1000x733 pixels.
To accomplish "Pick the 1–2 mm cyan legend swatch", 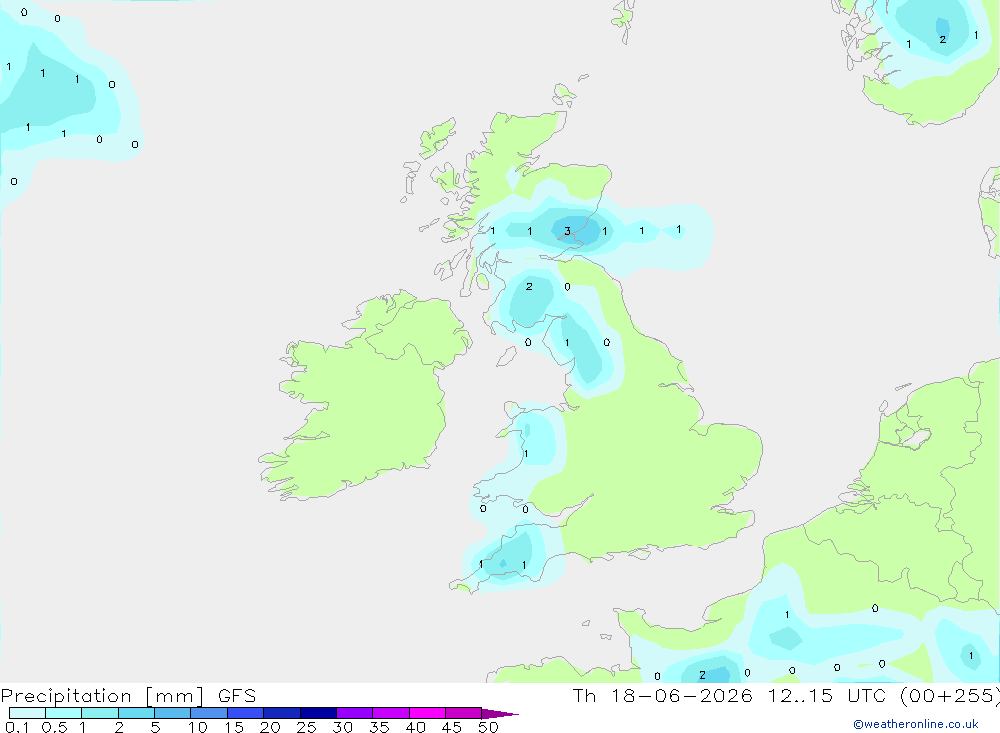I will click(99, 713).
